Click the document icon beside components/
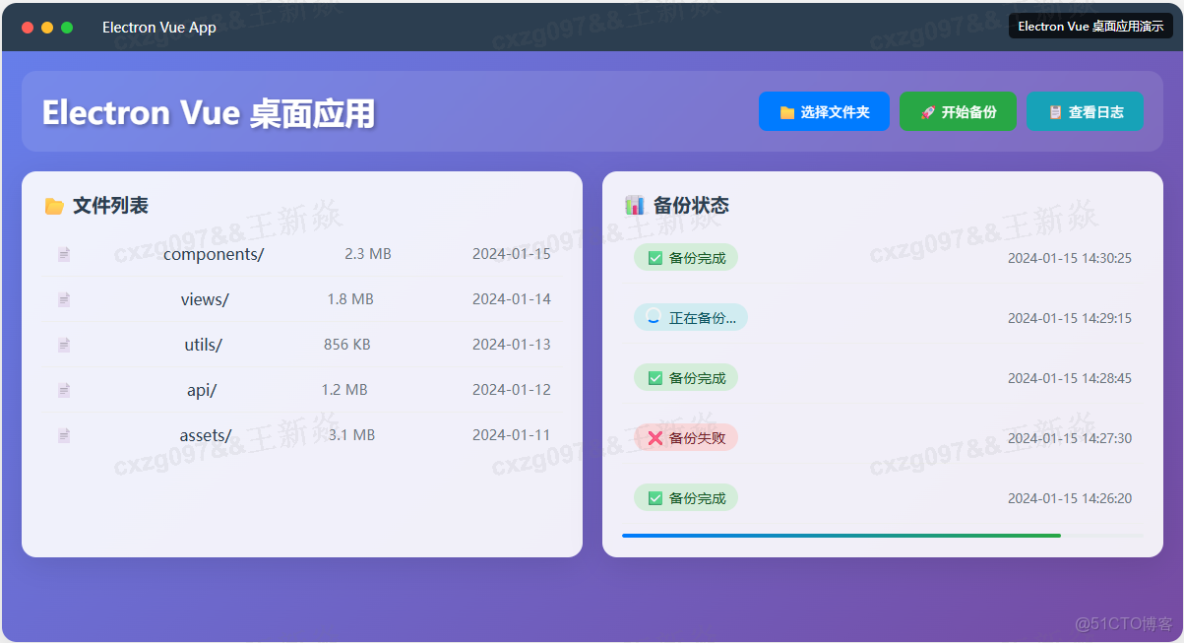 click(63, 254)
